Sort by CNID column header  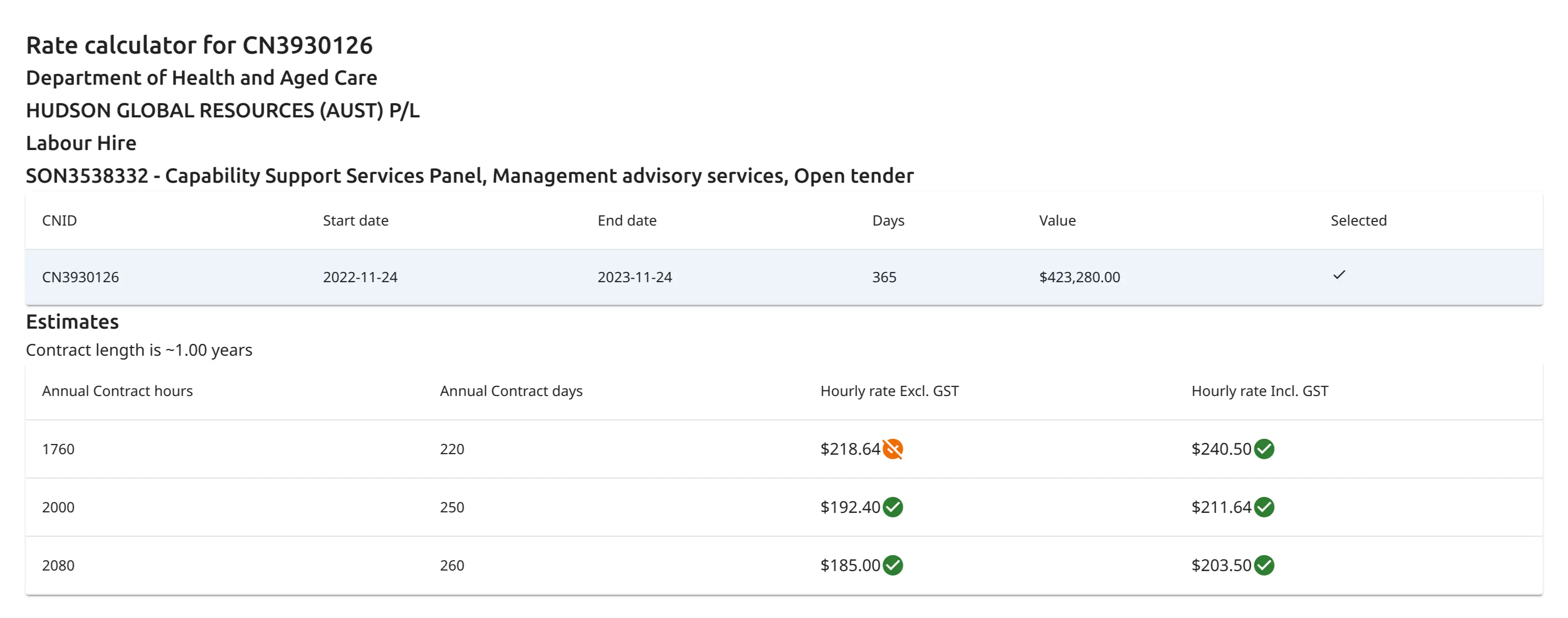click(x=59, y=220)
